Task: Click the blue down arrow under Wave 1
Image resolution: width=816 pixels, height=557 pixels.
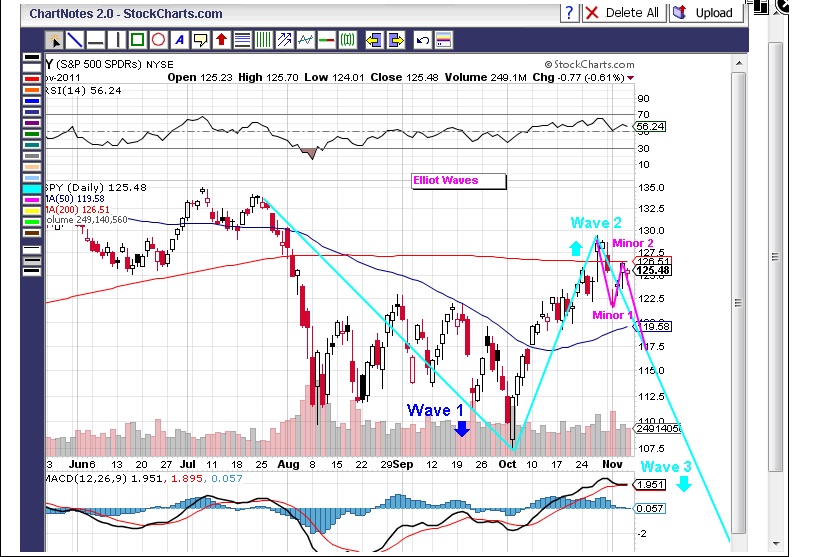Action: [462, 428]
